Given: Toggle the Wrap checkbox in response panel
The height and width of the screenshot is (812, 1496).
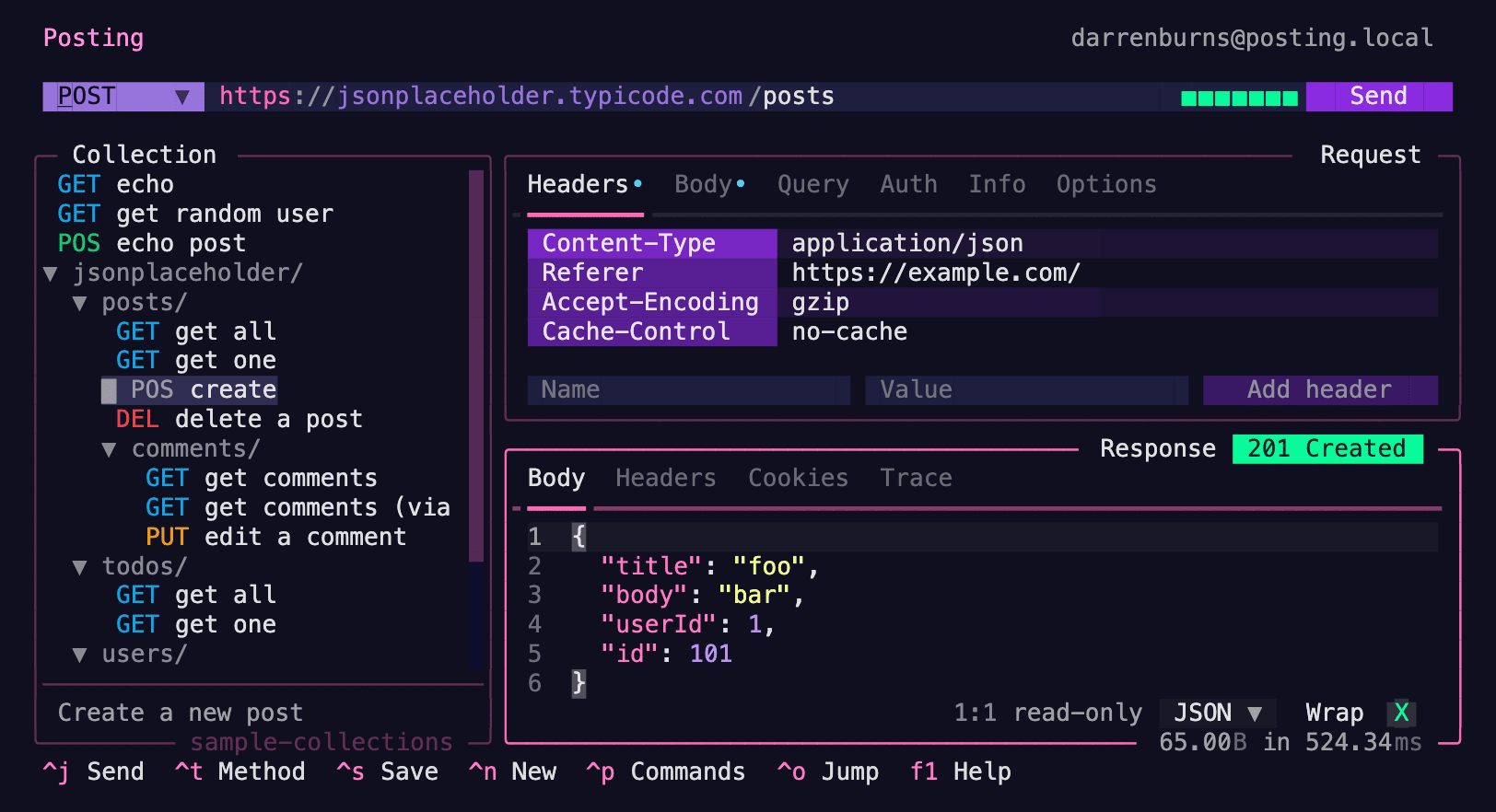Looking at the screenshot, I should [x=1401, y=713].
